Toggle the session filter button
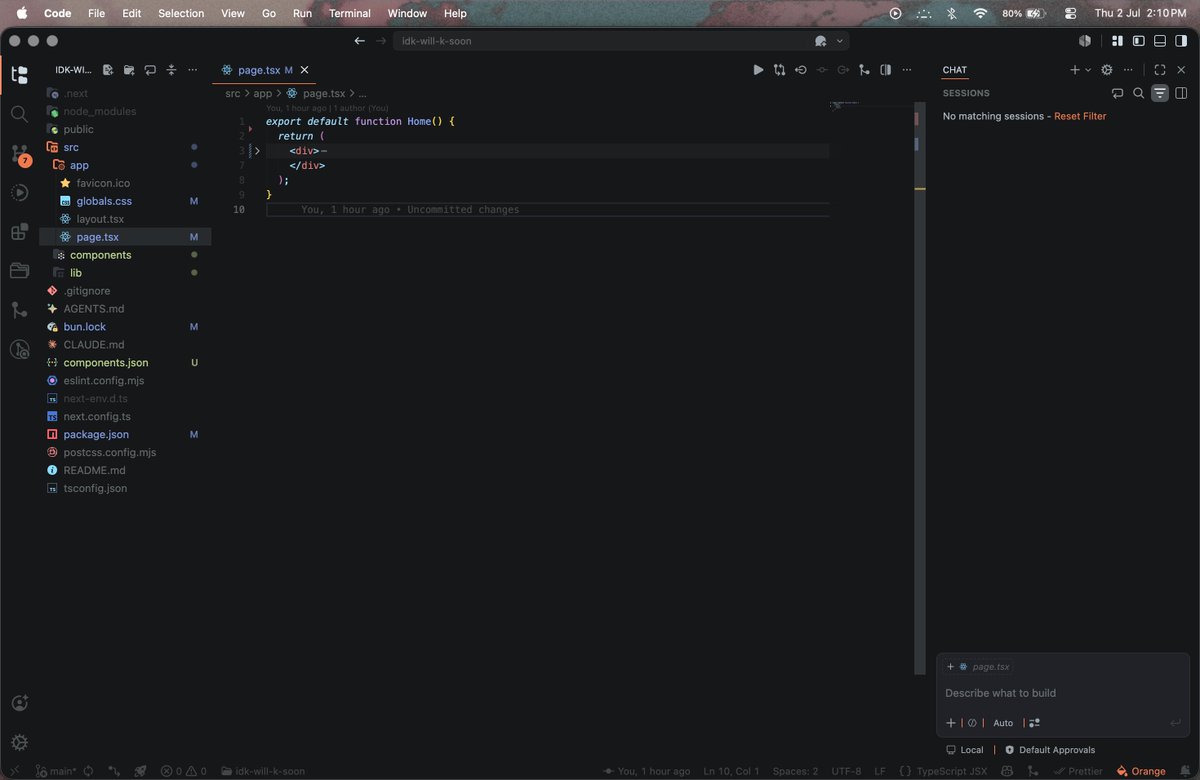 pyautogui.click(x=1160, y=93)
